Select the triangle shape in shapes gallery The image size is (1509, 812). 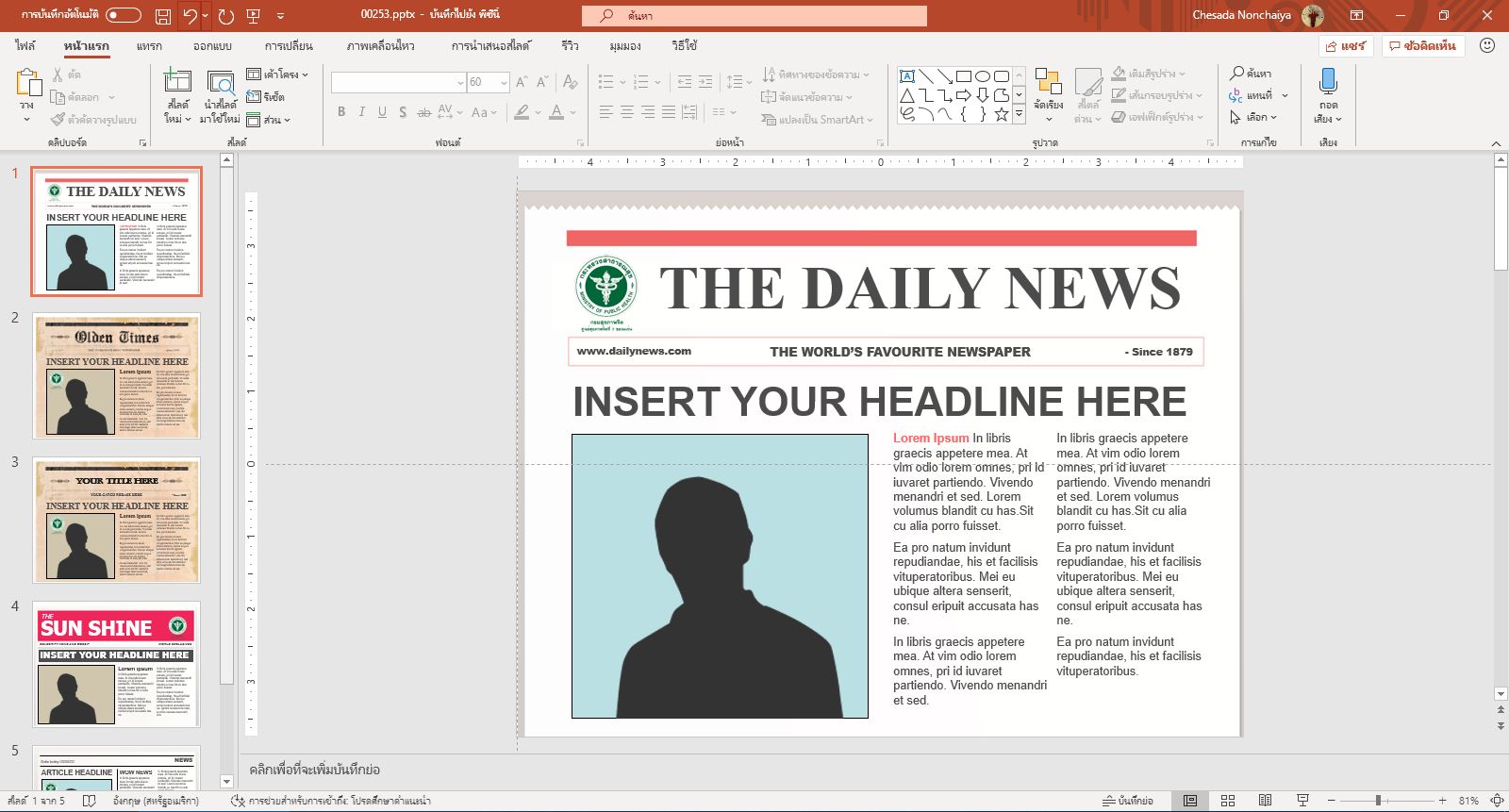coord(906,95)
